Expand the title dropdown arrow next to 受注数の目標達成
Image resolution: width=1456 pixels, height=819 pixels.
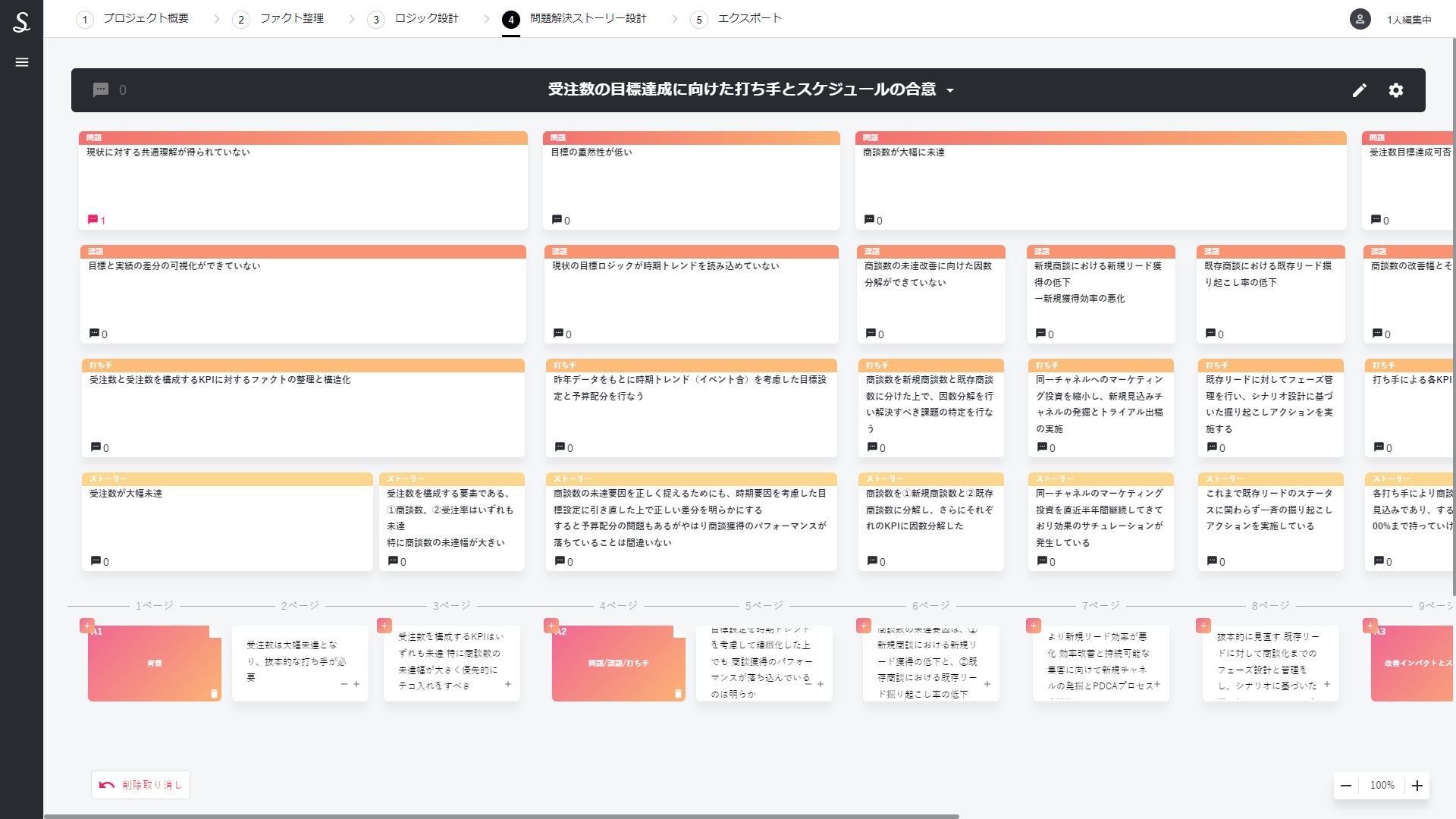[950, 91]
